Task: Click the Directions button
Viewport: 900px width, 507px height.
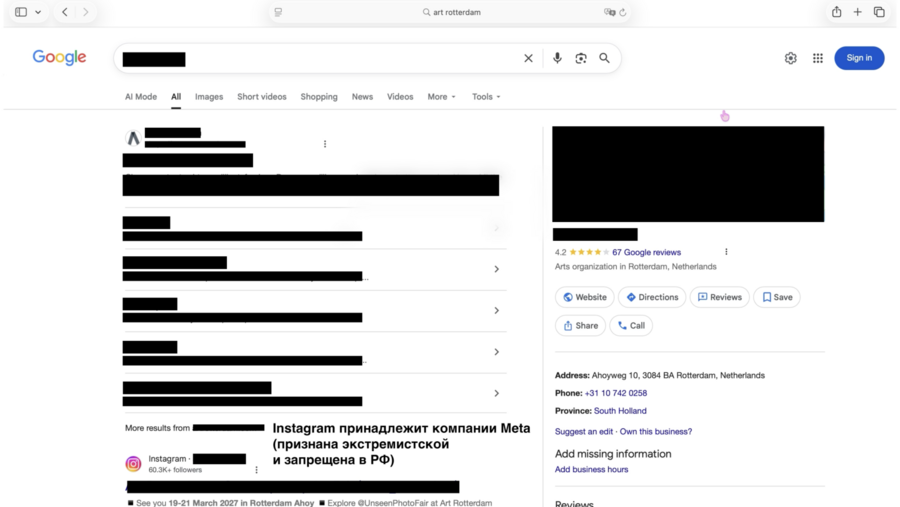Action: tap(652, 297)
